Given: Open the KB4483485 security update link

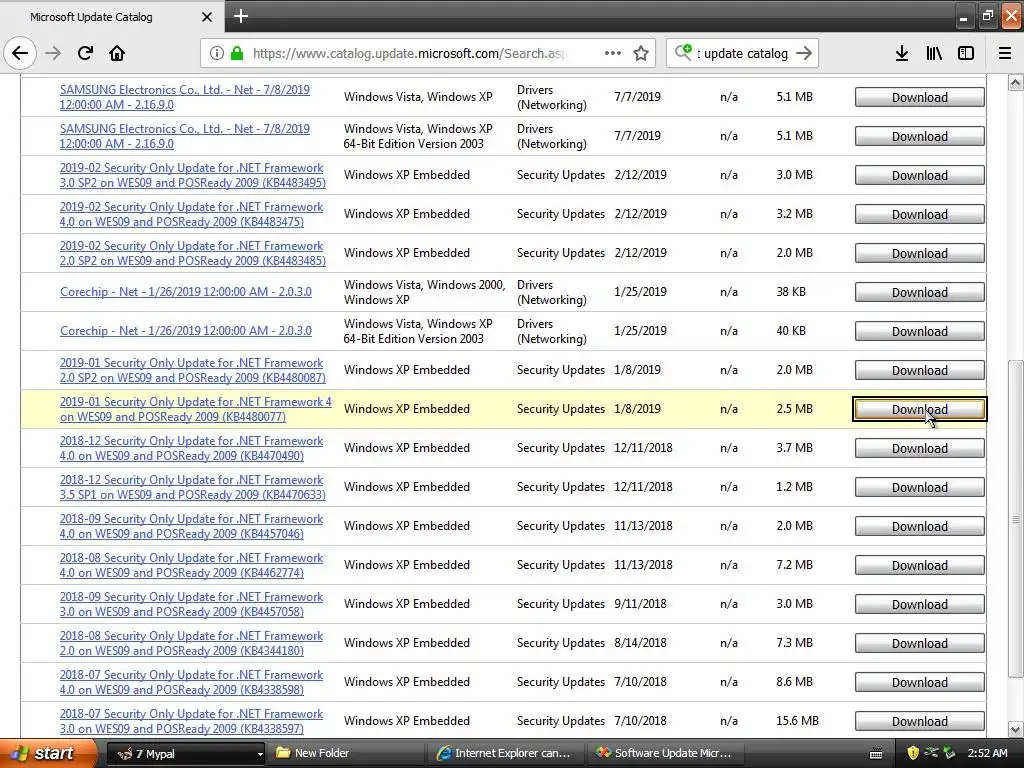Looking at the screenshot, I should 193,253.
